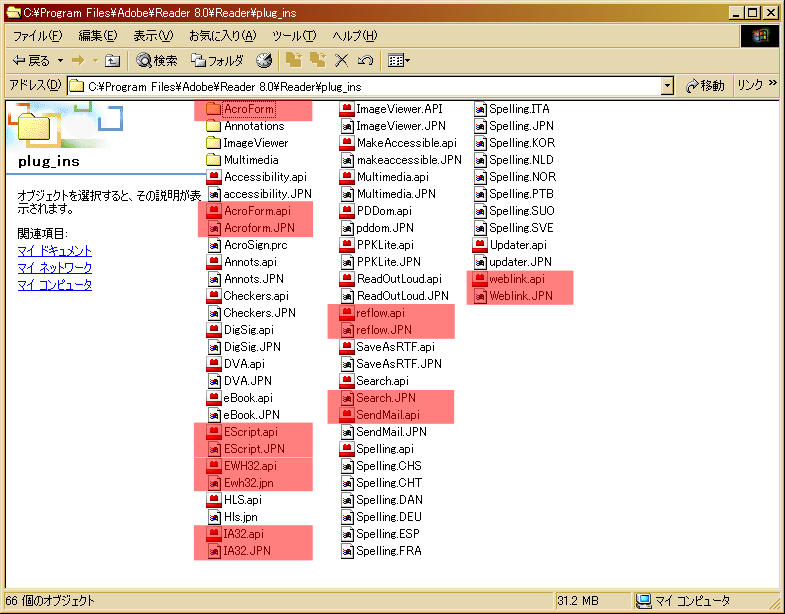Open the マイ ドキュメント link
The image size is (785, 614).
click(x=55, y=250)
